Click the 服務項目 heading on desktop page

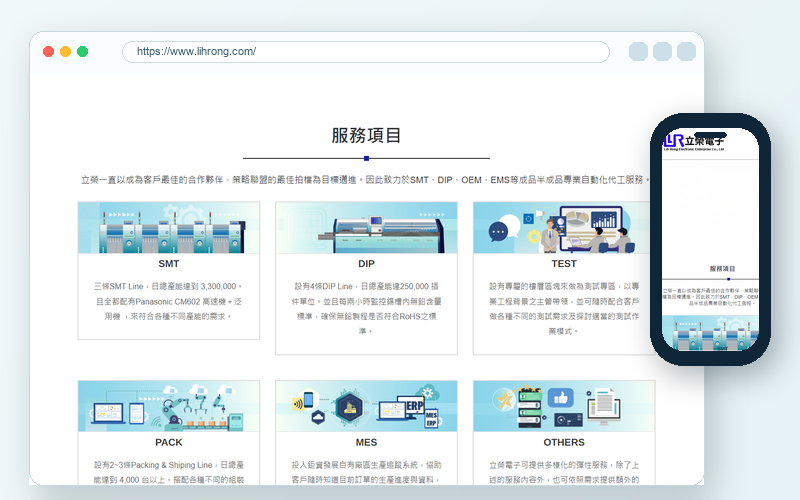[366, 136]
